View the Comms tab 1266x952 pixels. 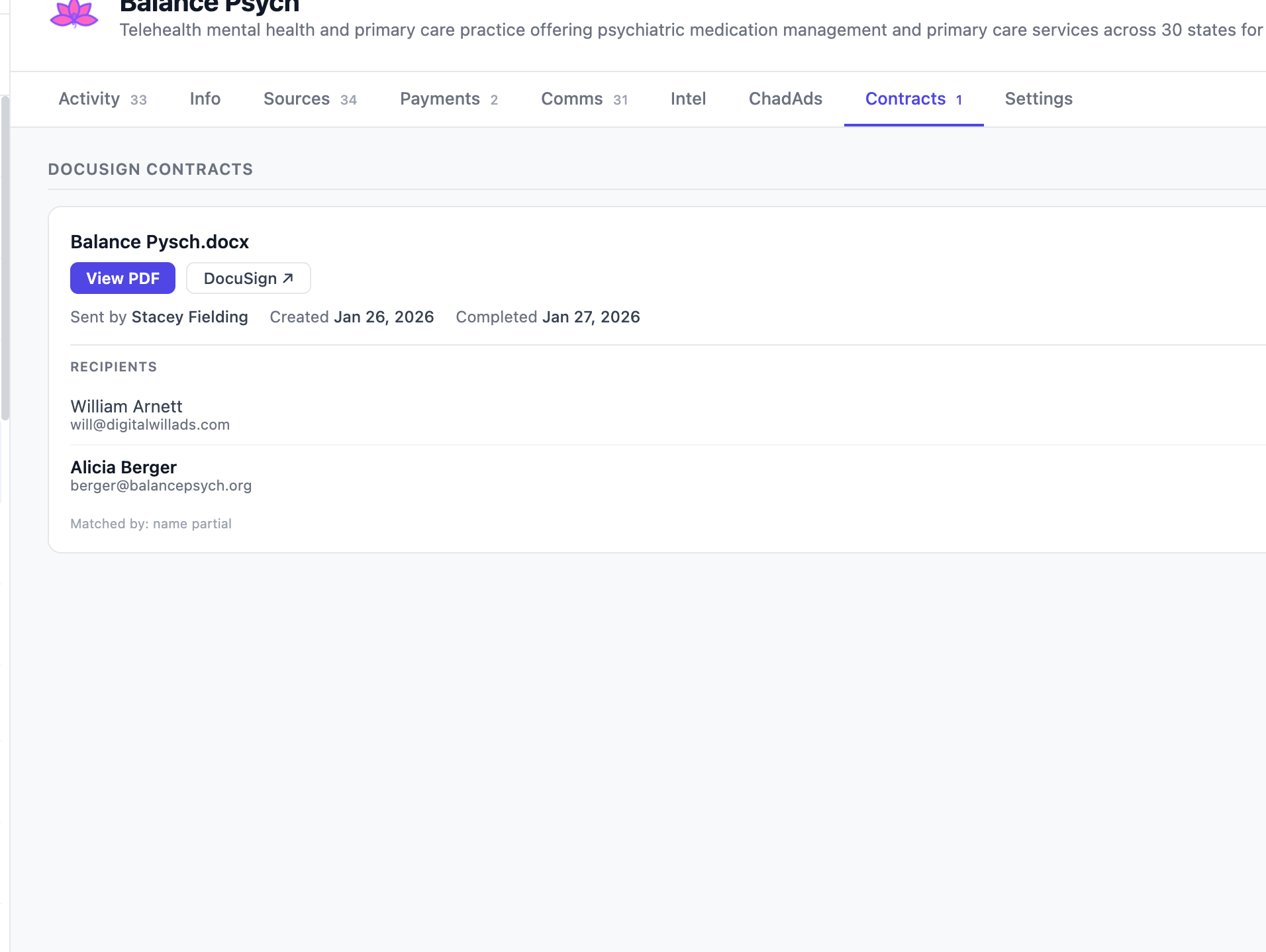571,99
